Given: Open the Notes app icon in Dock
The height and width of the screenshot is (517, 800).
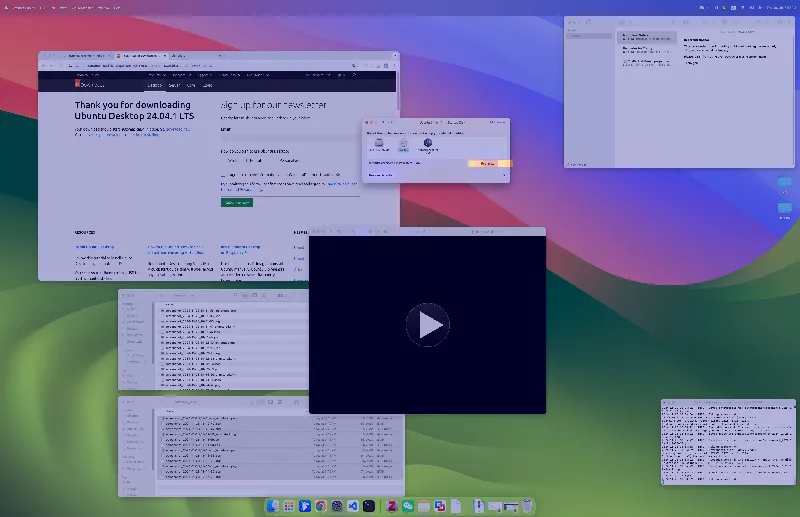Looking at the screenshot, I should pos(423,506).
